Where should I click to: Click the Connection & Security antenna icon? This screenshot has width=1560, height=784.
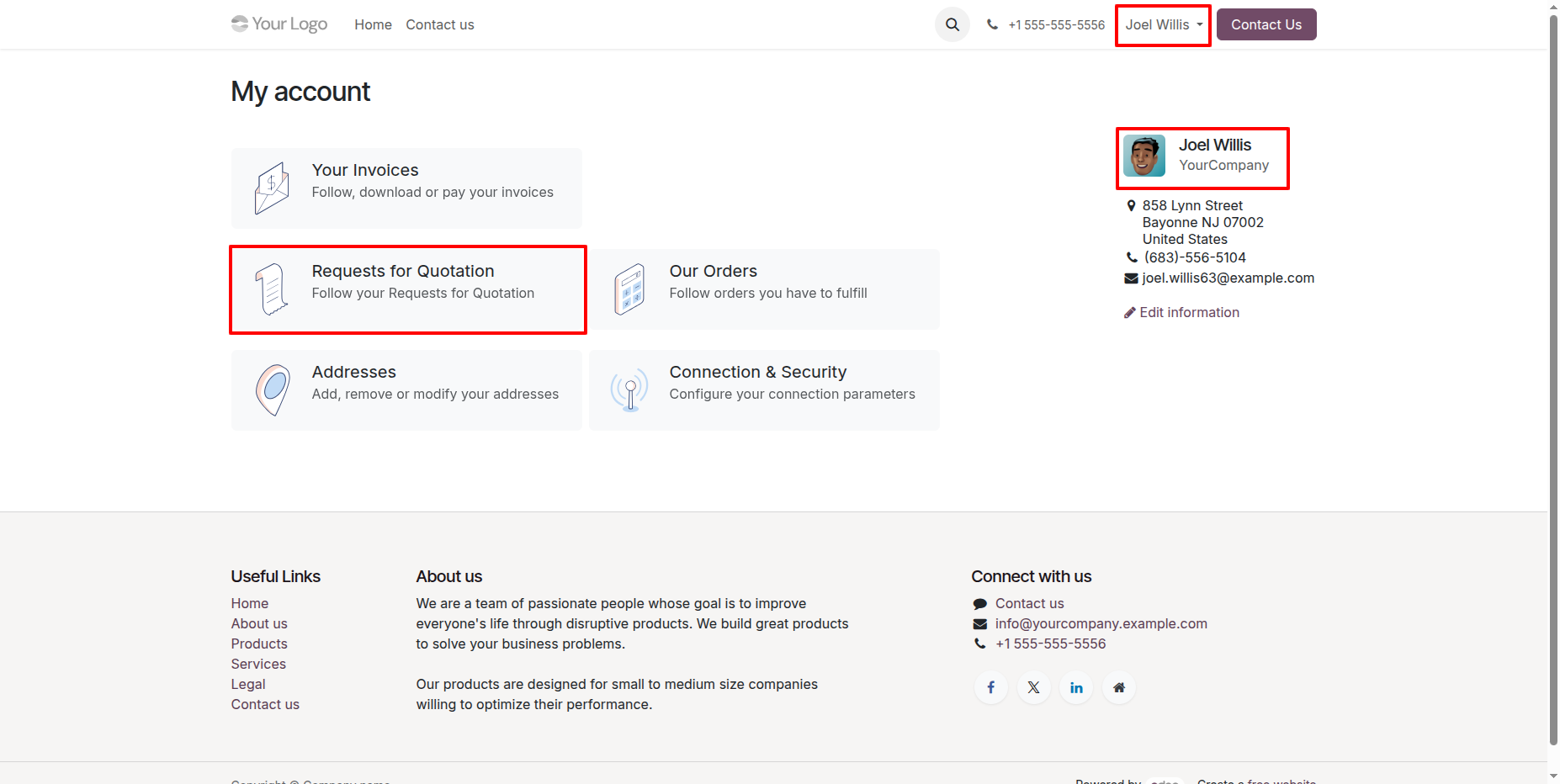[x=629, y=390]
